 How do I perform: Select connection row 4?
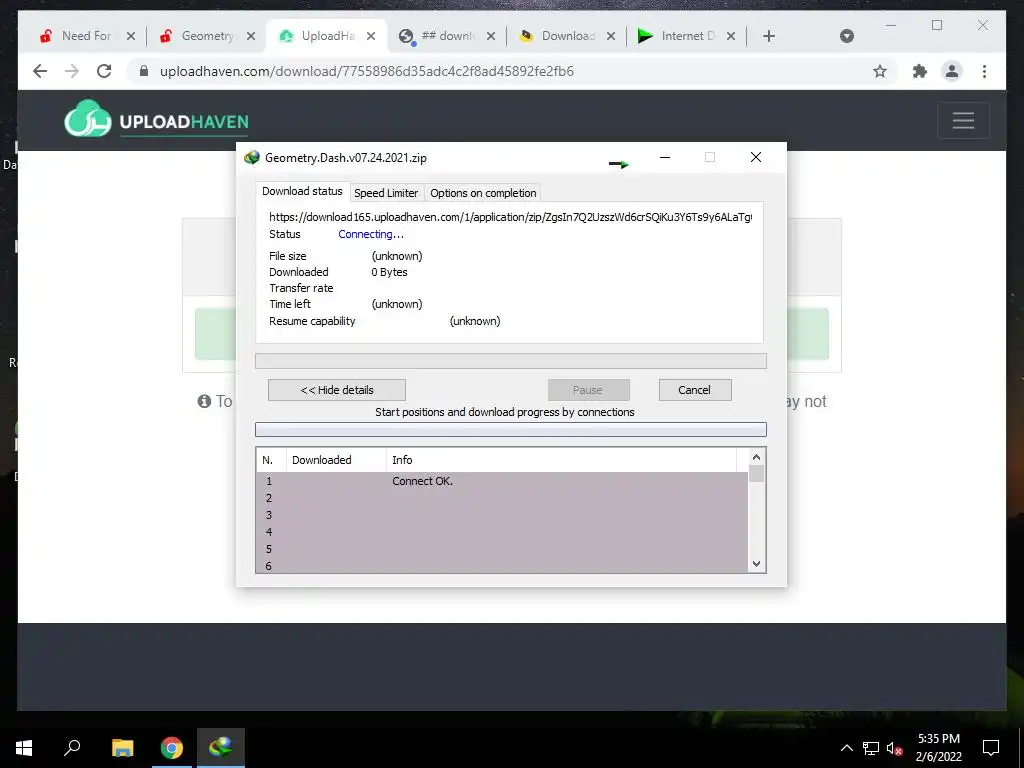[x=502, y=532]
